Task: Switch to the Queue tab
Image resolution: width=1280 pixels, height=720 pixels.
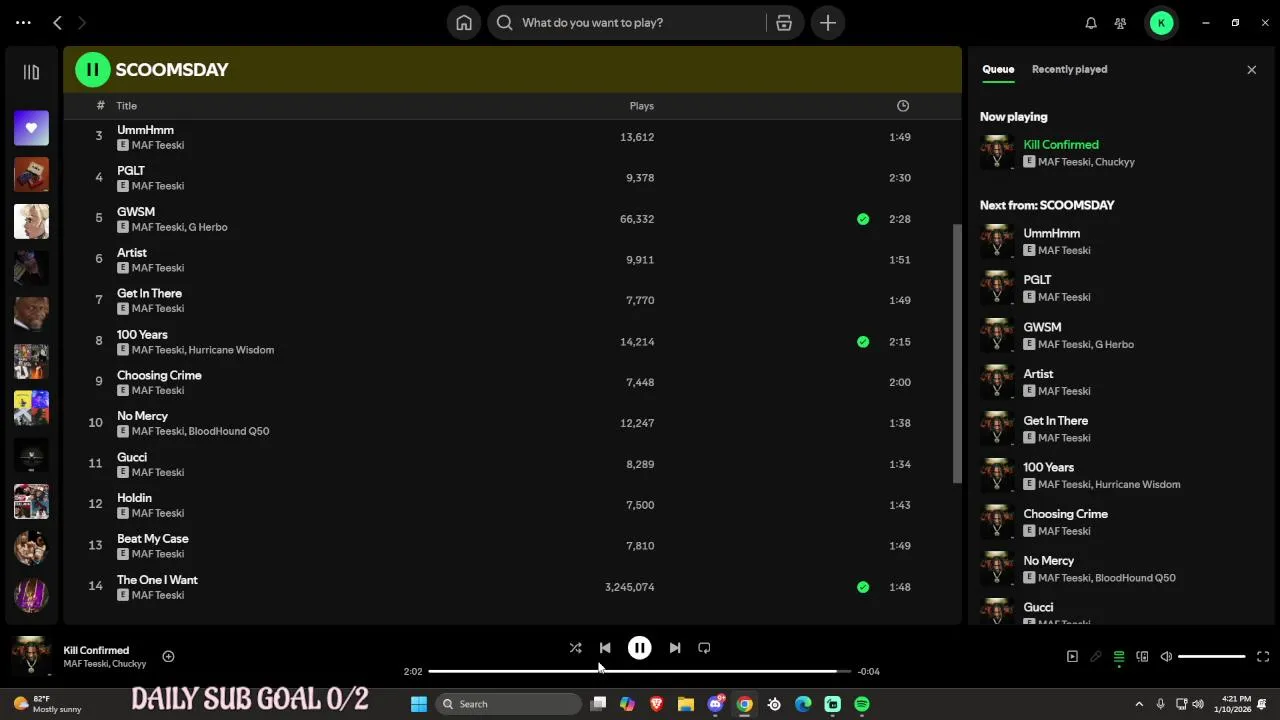Action: pos(998,69)
